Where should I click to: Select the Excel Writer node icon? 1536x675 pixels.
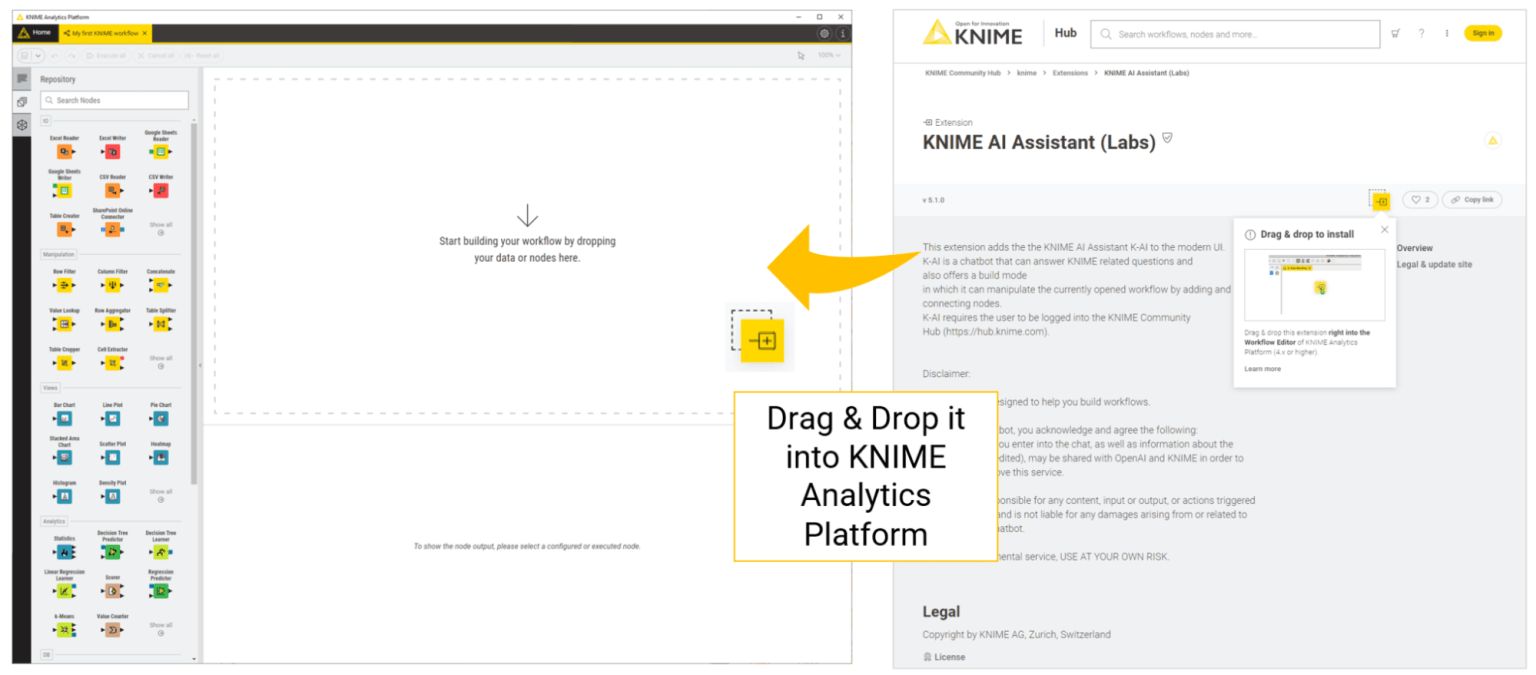[112, 152]
